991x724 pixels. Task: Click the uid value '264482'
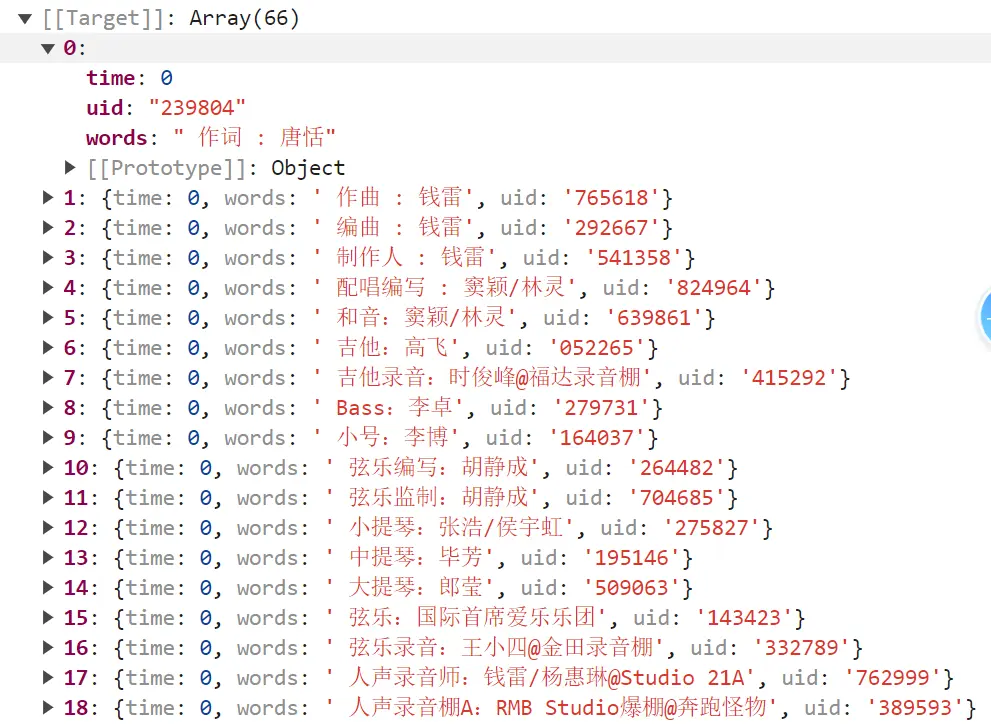(x=677, y=468)
